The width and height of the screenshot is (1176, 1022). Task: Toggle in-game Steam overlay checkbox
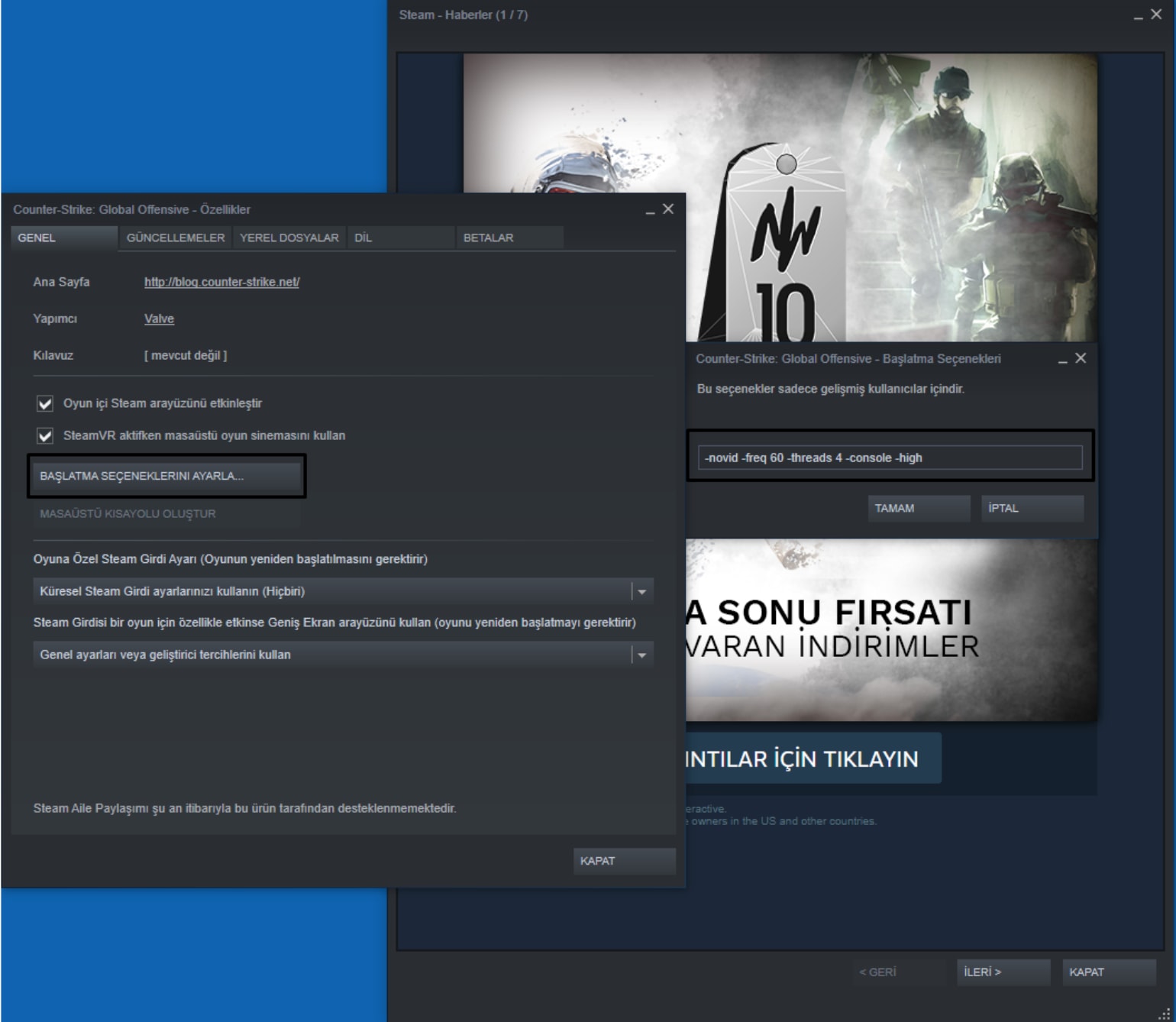point(45,403)
